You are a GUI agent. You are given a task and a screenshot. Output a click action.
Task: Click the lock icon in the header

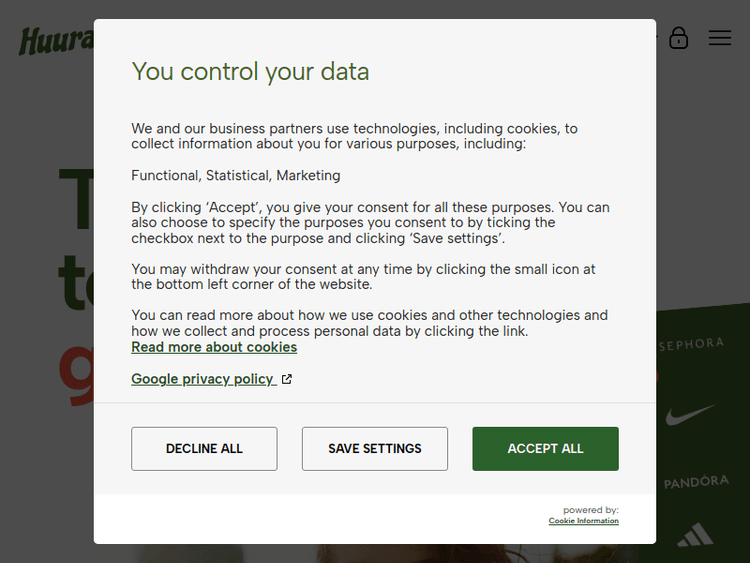[x=679, y=38]
